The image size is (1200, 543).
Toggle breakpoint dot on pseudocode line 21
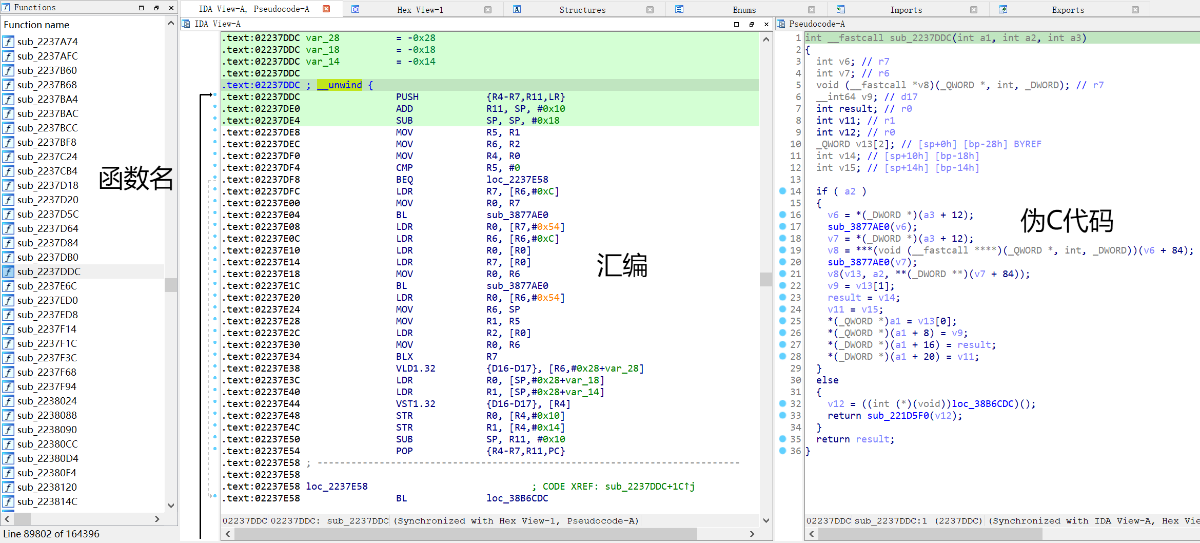pos(782,274)
